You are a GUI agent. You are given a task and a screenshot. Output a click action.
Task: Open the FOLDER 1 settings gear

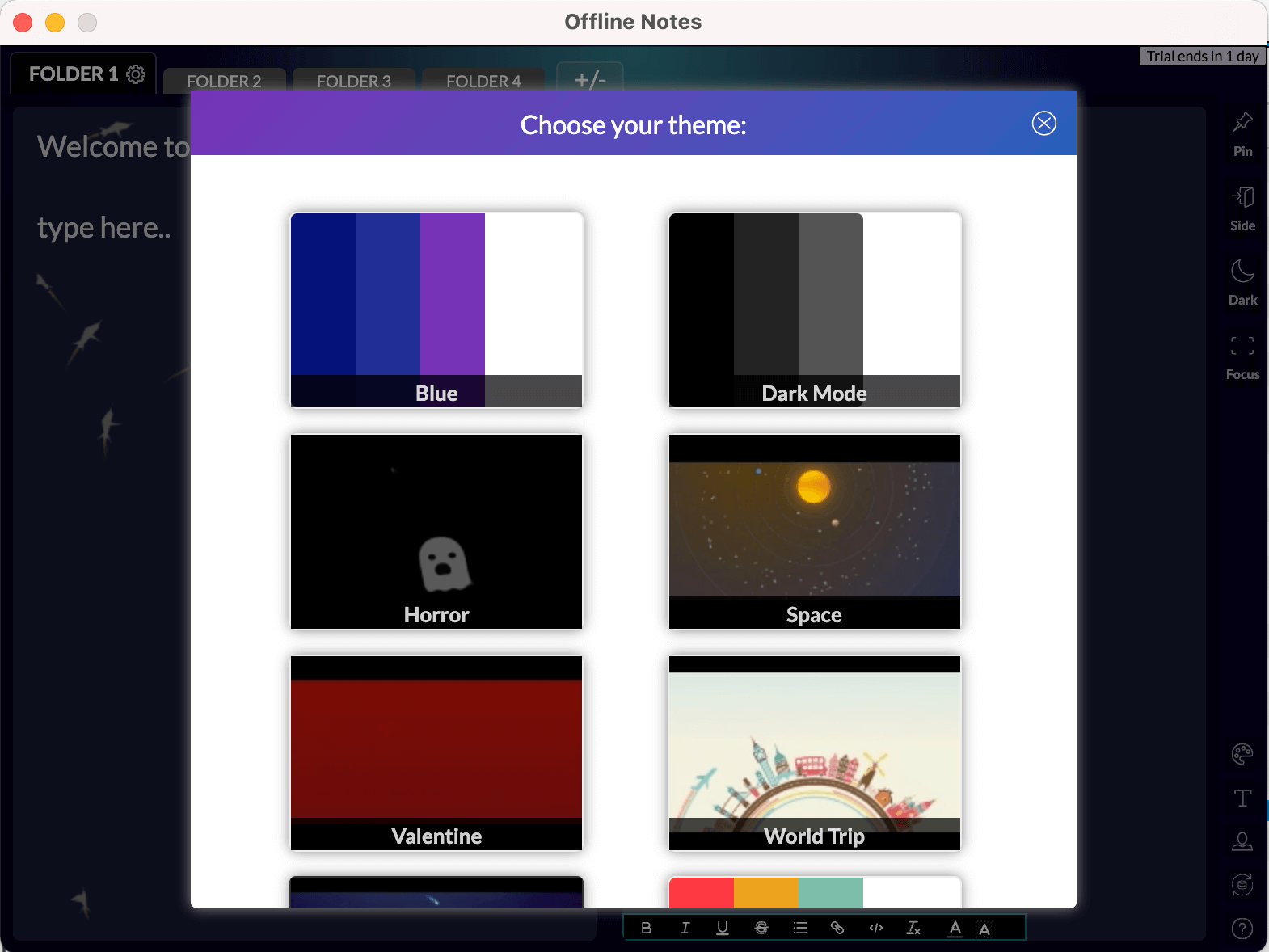[136, 74]
